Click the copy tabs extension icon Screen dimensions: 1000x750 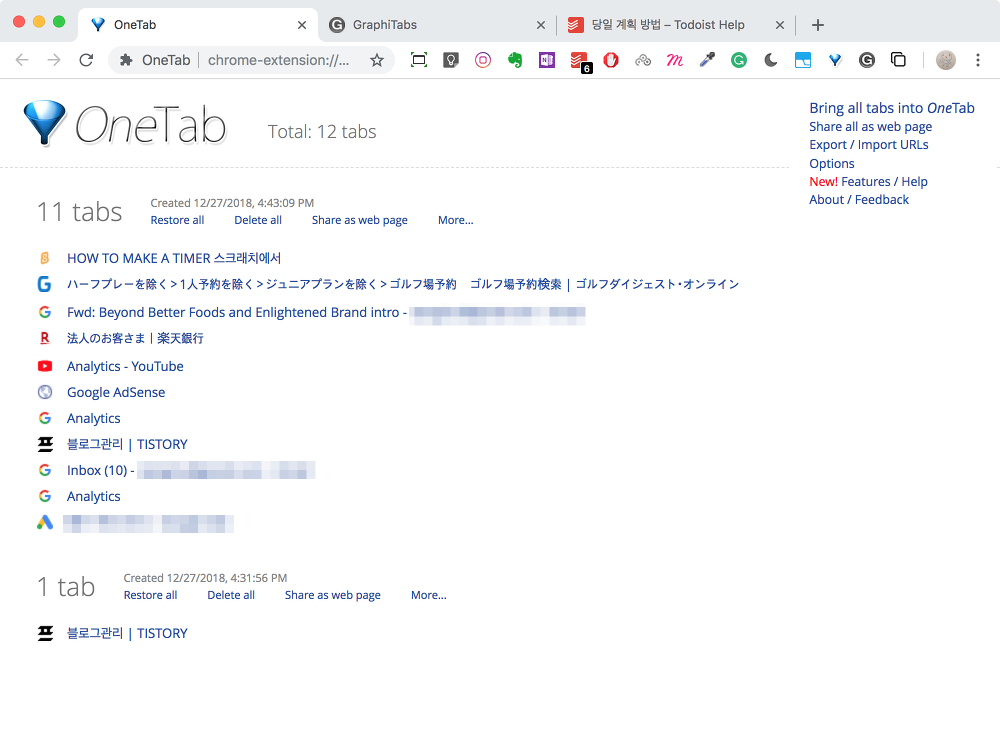pos(898,60)
